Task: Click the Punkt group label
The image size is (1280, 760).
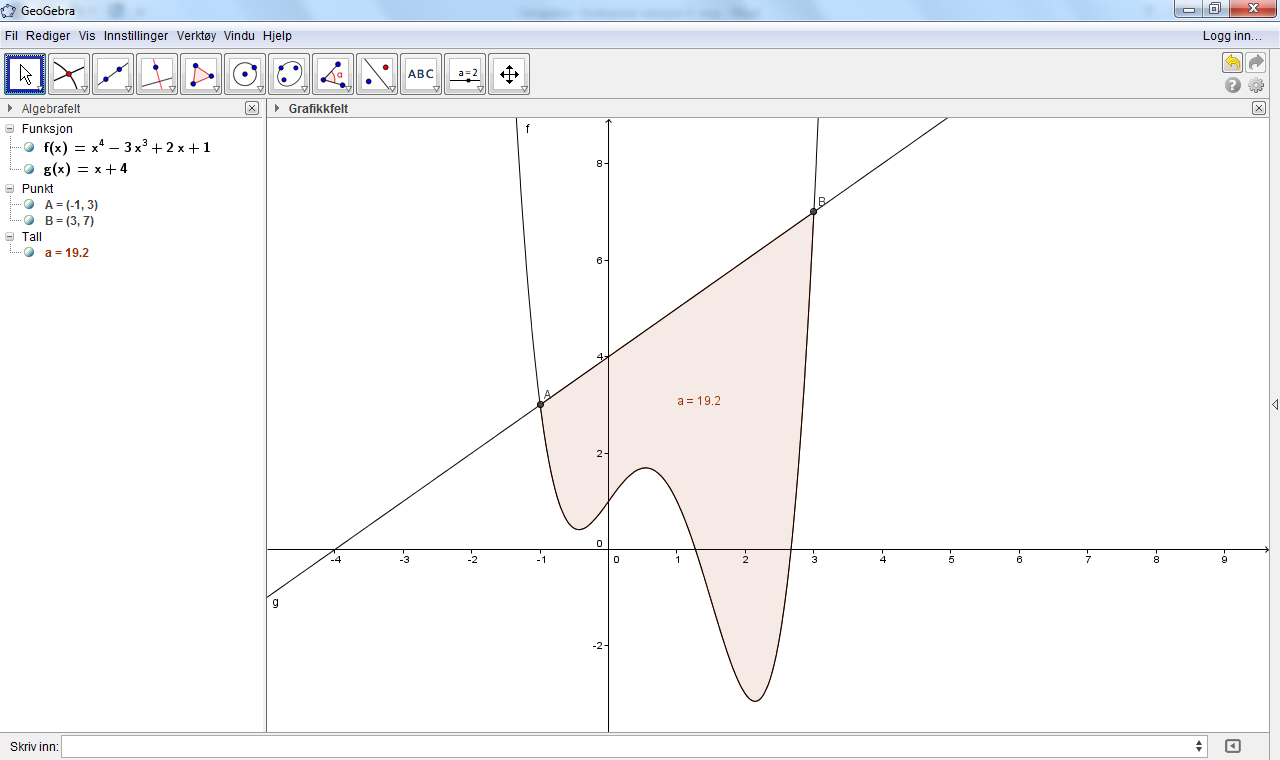Action: pyautogui.click(x=38, y=188)
